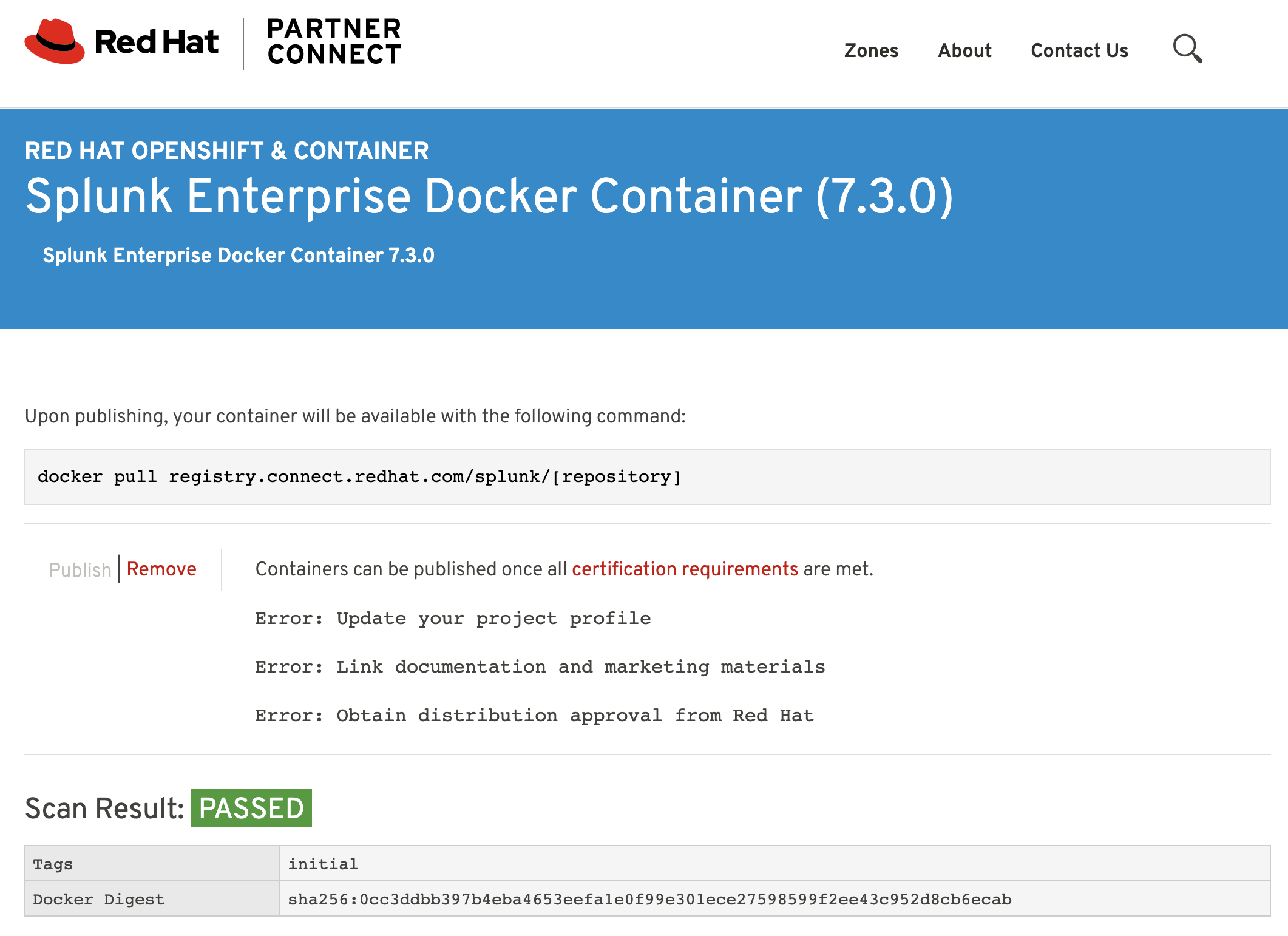Click the docker pull command box
1288x936 pixels.
[x=647, y=477]
